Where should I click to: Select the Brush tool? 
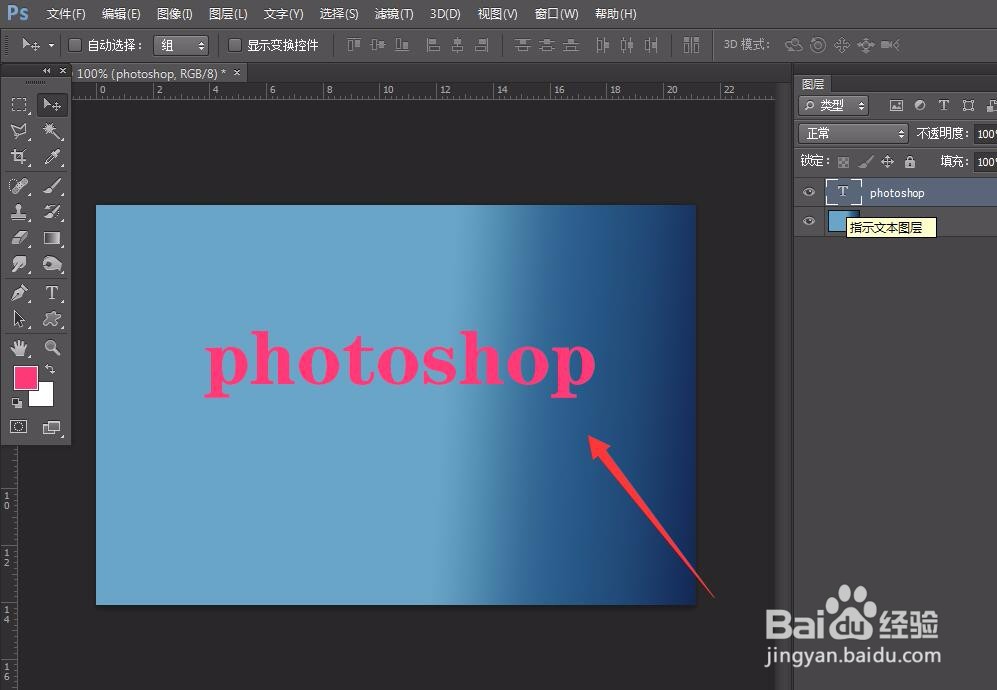click(52, 186)
